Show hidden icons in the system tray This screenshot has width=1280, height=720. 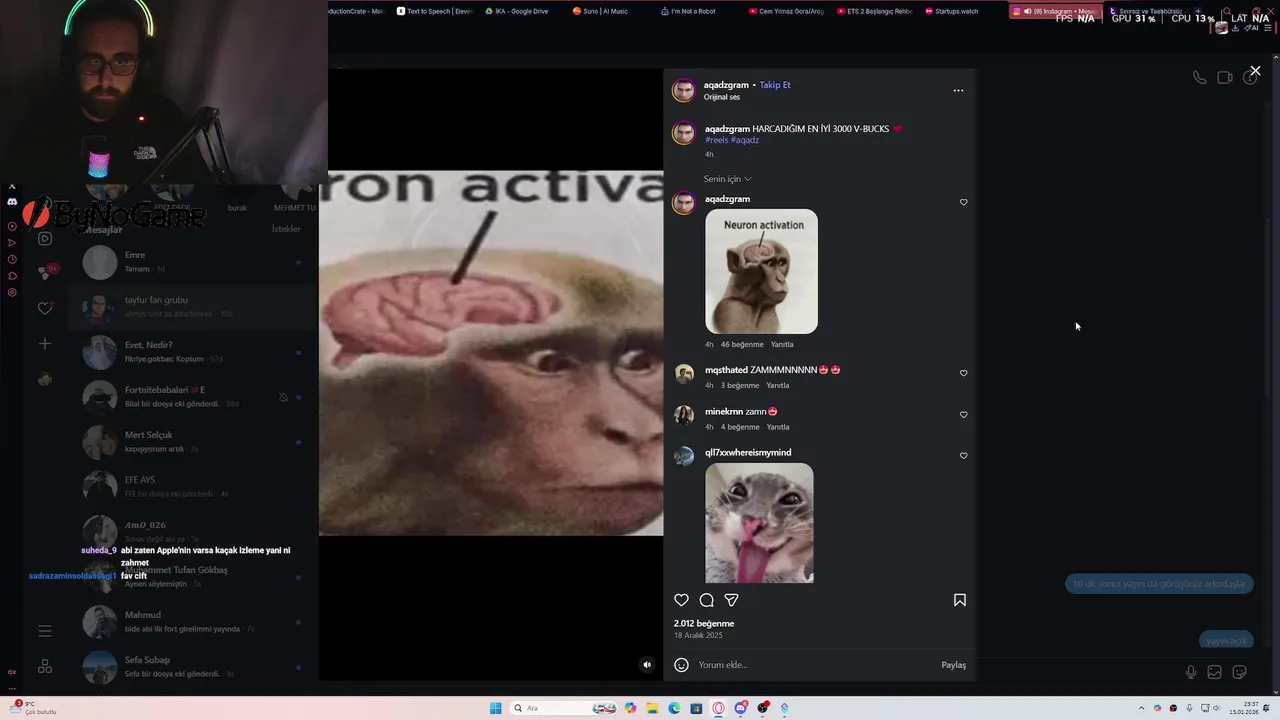[x=1142, y=708]
